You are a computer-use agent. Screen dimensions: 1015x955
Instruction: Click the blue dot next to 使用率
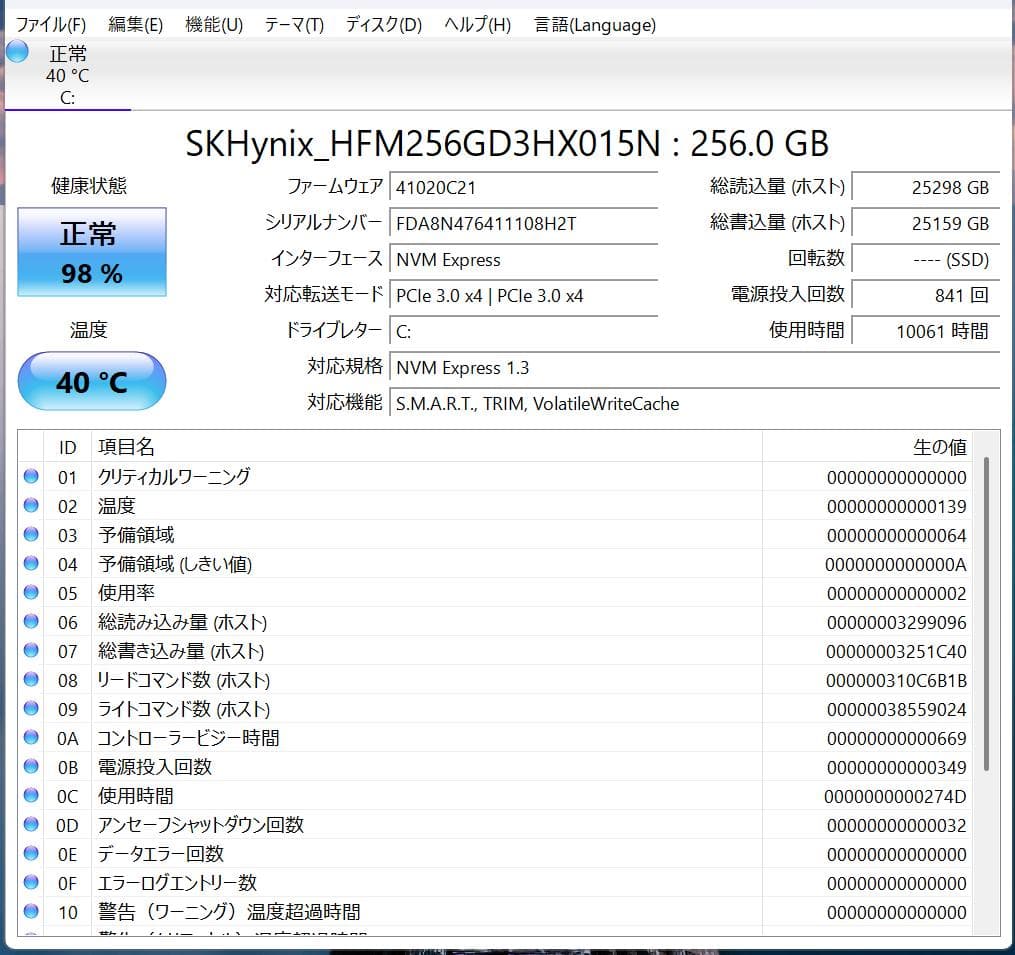click(x=30, y=592)
